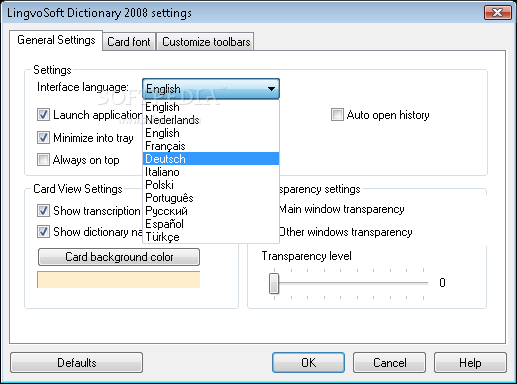Confirm settings with the OK button
Image resolution: width=517 pixels, height=384 pixels.
pos(308,363)
